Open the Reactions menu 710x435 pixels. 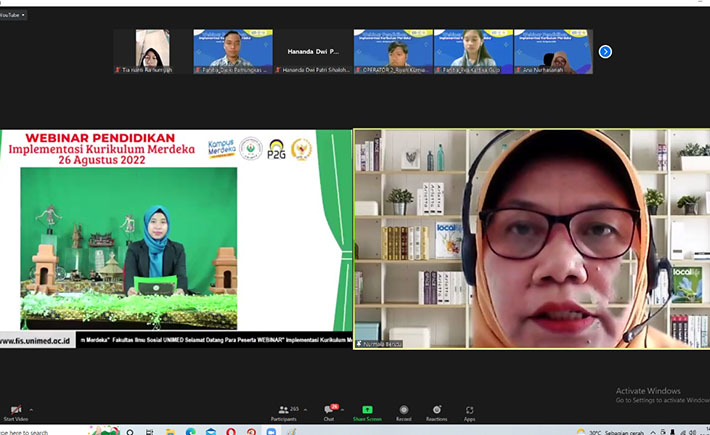tap(437, 412)
